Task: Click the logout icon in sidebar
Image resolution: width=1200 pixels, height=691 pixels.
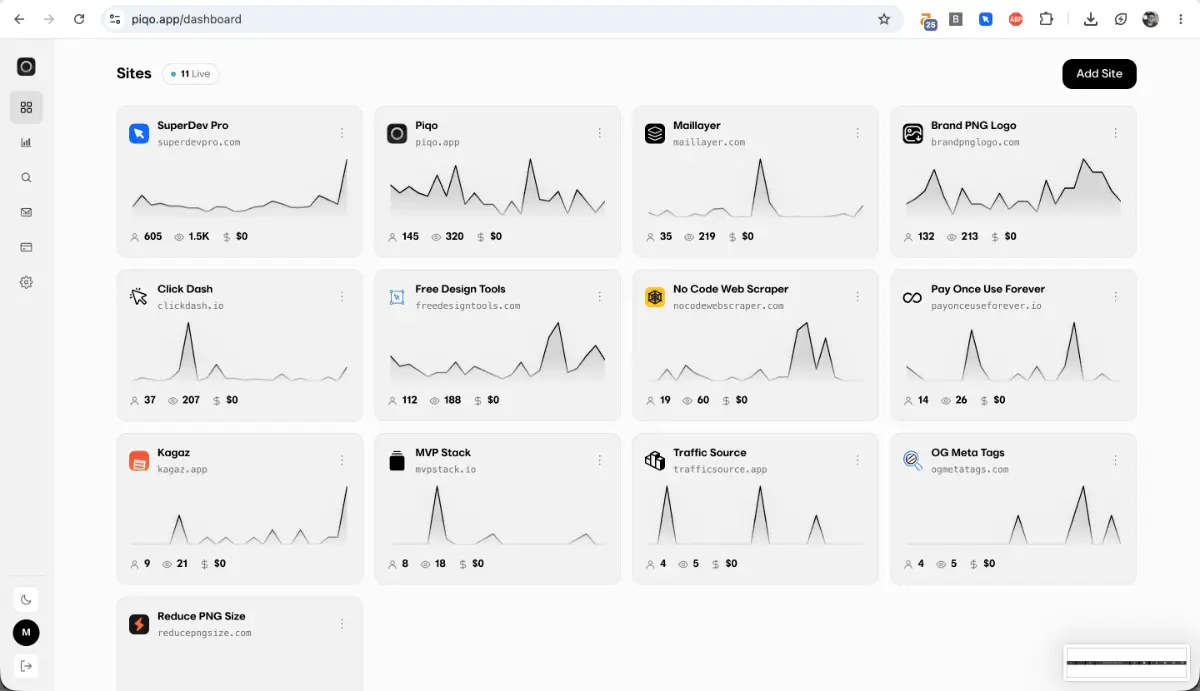Action: [26, 666]
